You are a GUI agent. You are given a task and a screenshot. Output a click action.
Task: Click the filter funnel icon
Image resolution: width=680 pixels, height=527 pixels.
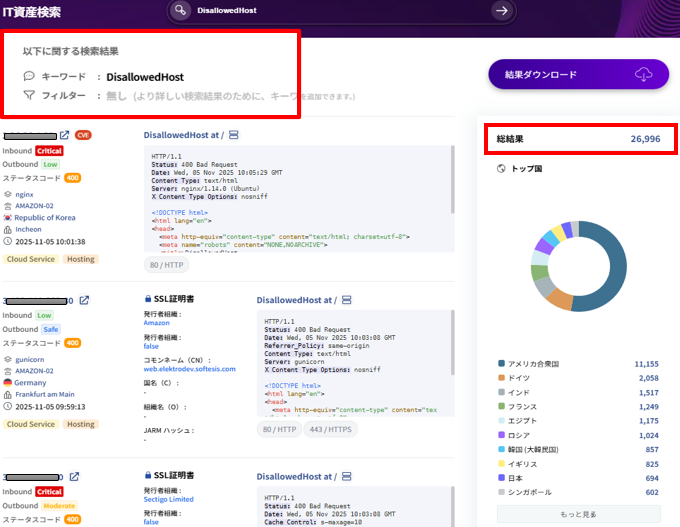coord(29,96)
